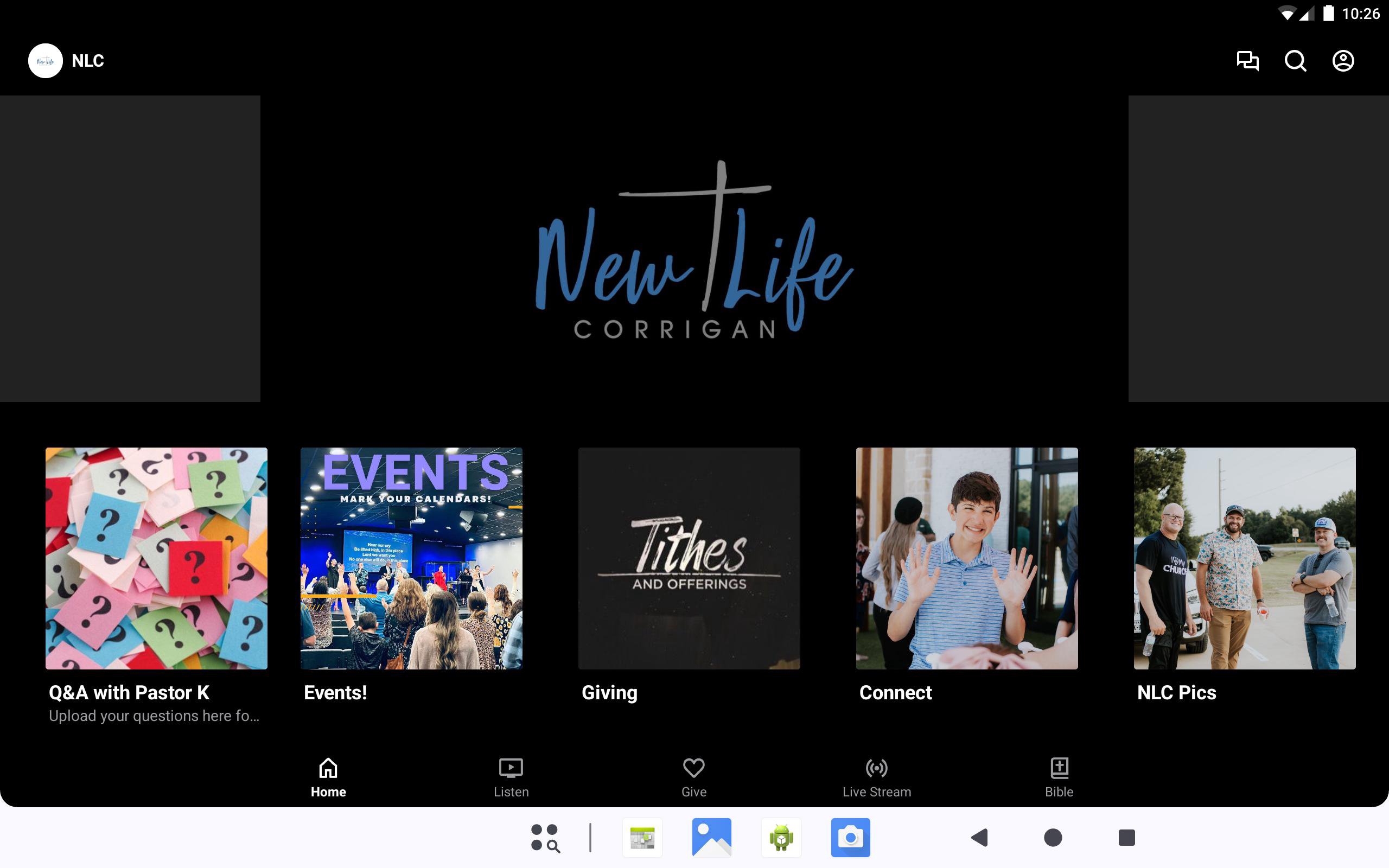Open the app drawer search icon
The width and height of the screenshot is (1389, 868).
tap(545, 838)
